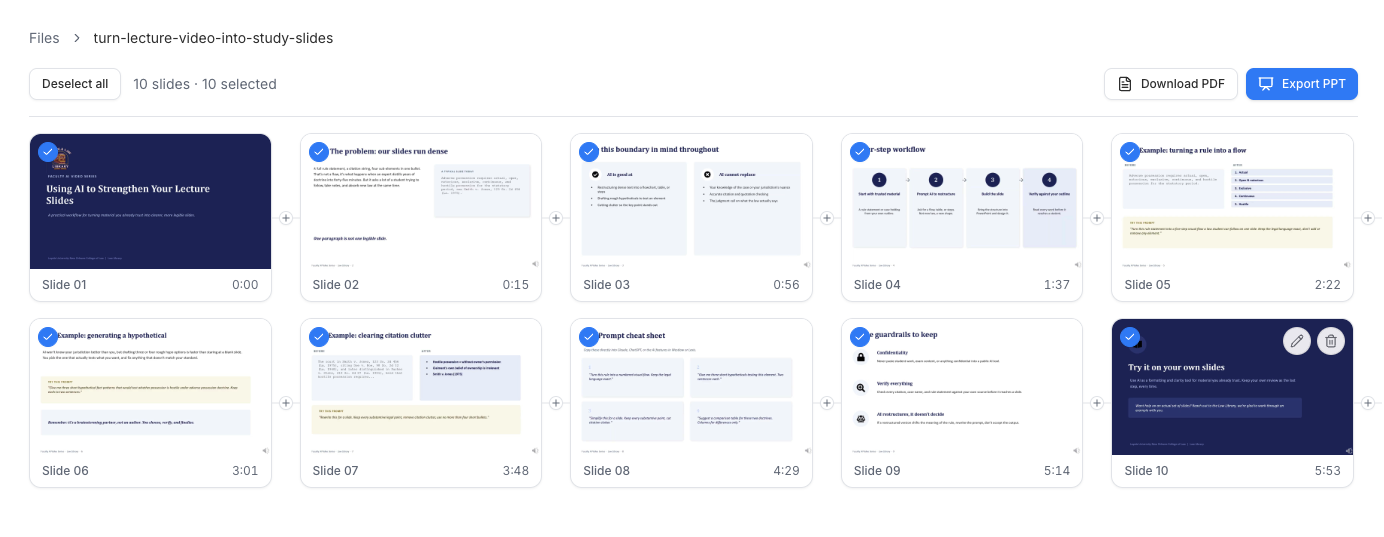Image resolution: width=1384 pixels, height=537 pixels.
Task: Open the Slide 01 title thumbnail
Action: pyautogui.click(x=150, y=202)
